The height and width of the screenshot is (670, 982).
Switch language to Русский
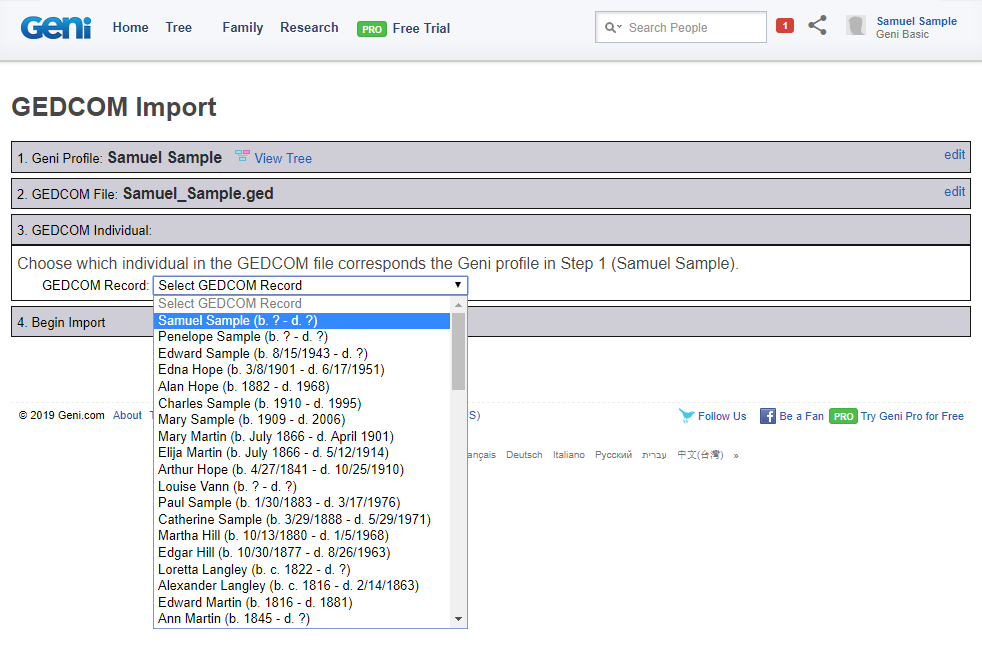[613, 455]
